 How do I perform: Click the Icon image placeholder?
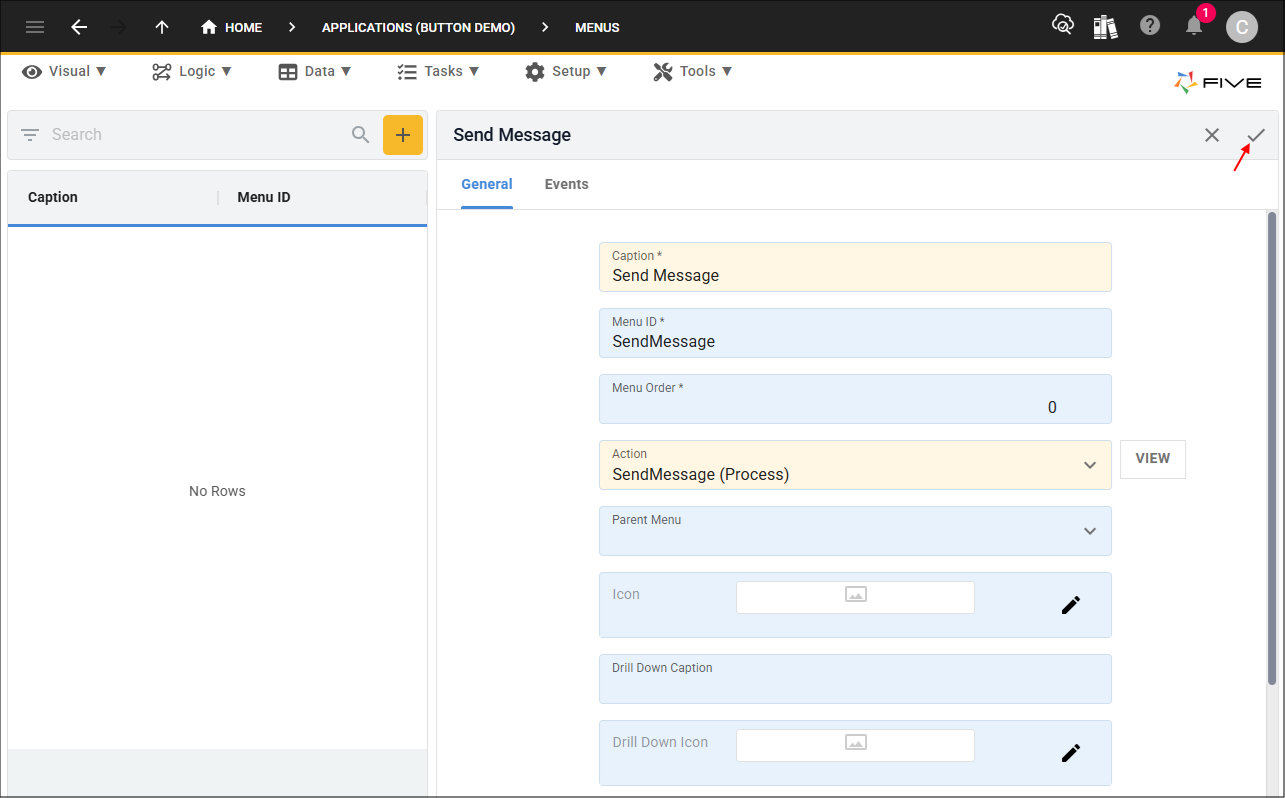click(x=855, y=597)
